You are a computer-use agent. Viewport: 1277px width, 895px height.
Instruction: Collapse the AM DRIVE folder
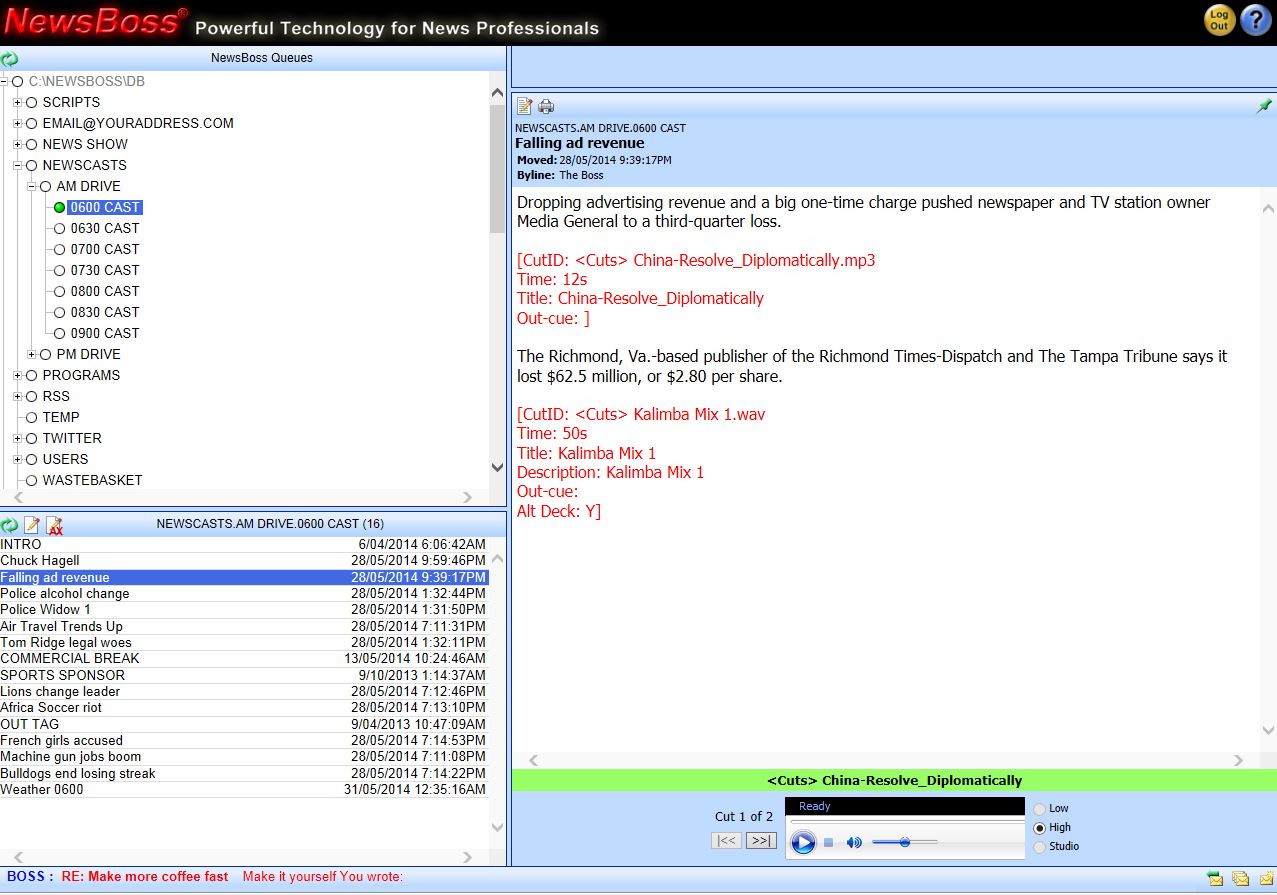tap(31, 186)
